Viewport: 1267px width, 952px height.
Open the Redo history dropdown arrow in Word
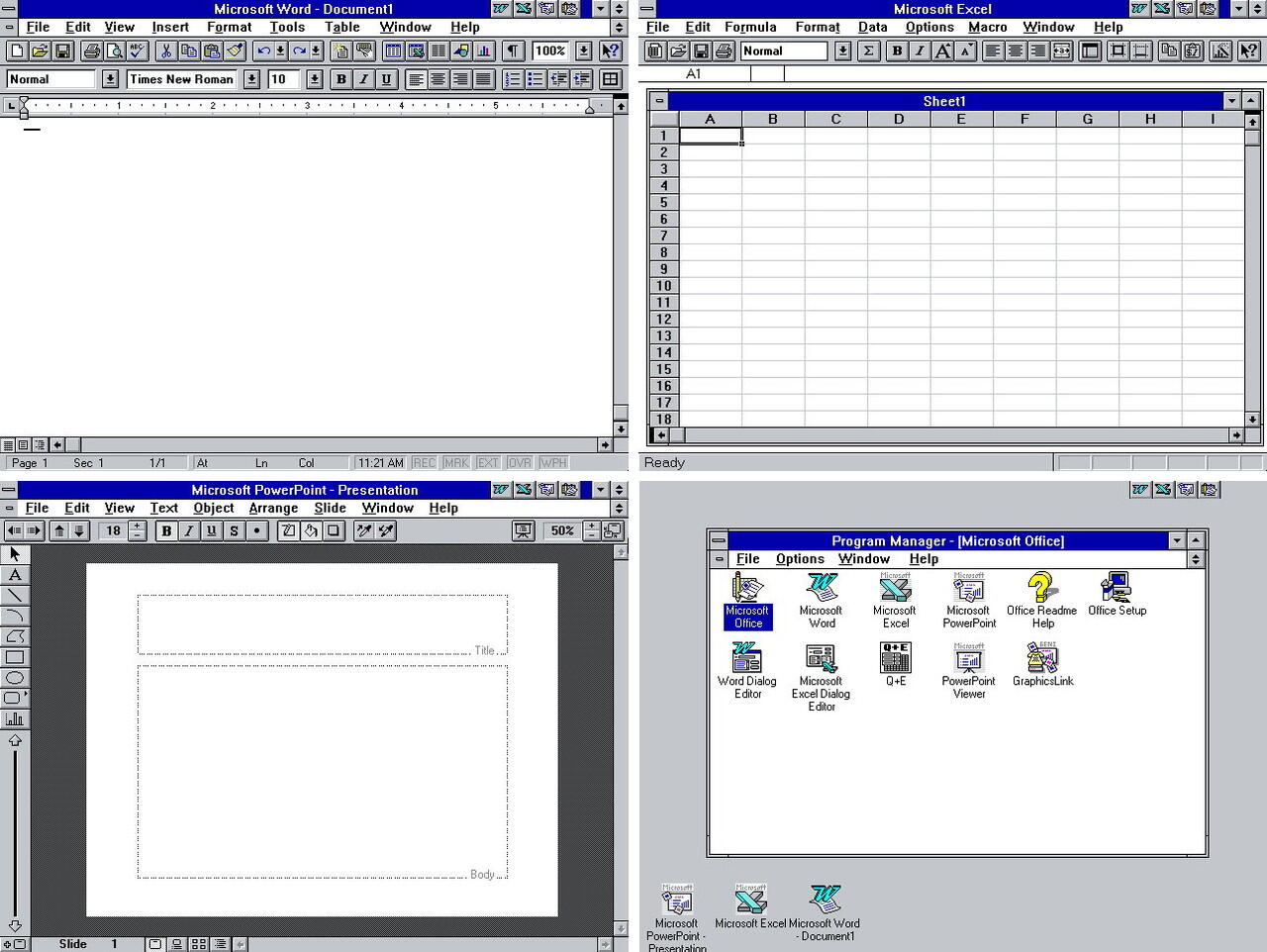pyautogui.click(x=317, y=50)
